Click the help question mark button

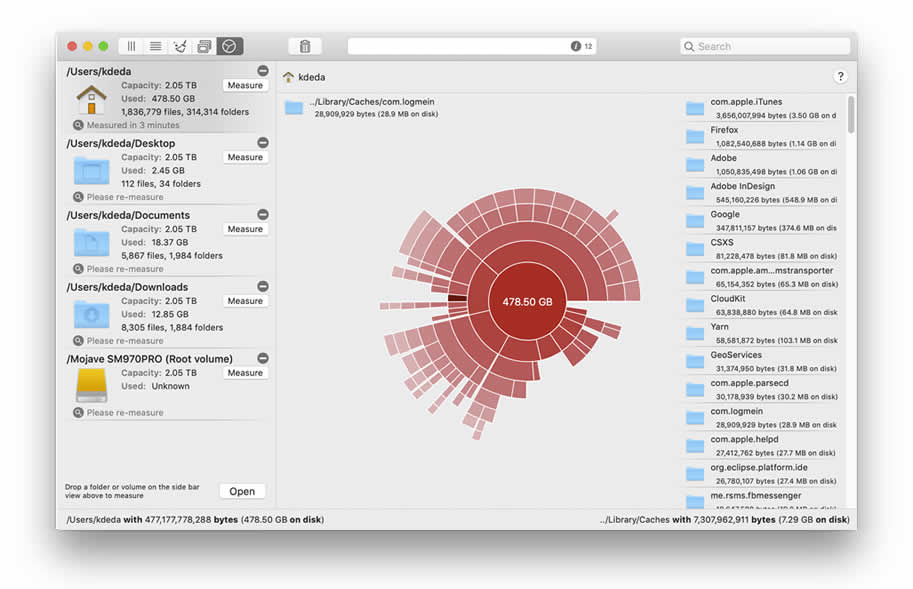[840, 76]
